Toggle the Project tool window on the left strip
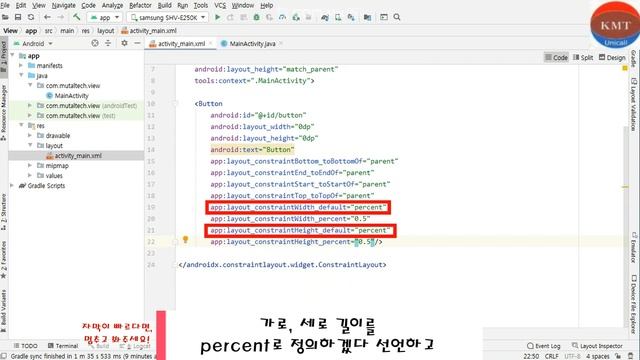The image size is (640, 360). pos(4,57)
